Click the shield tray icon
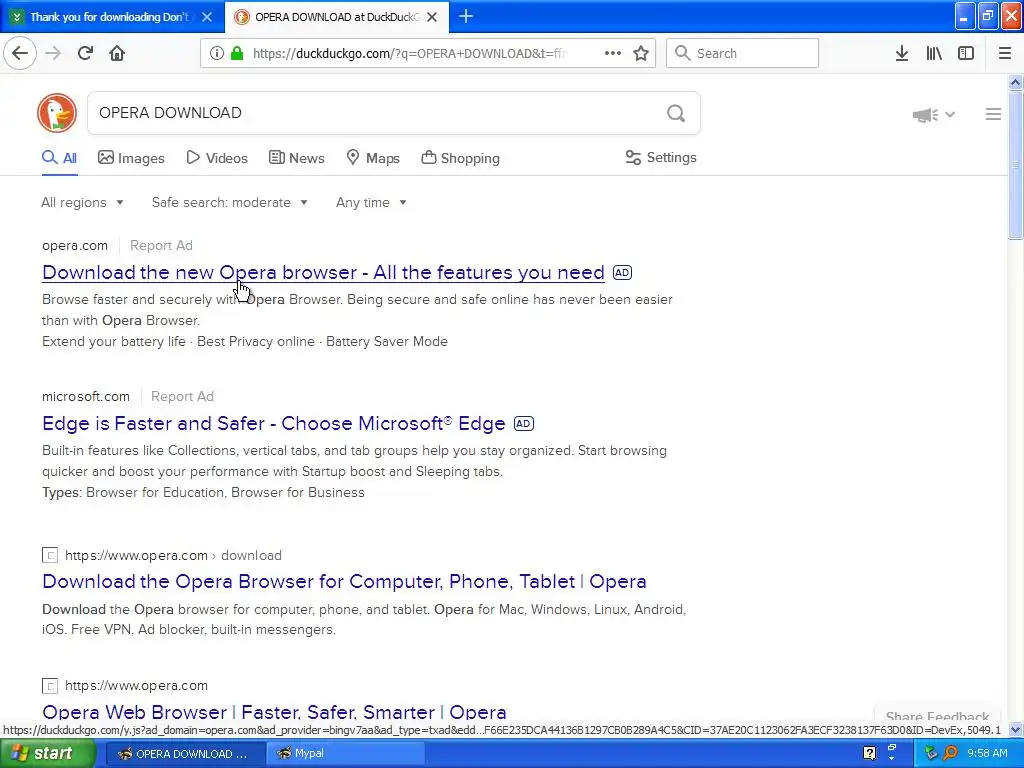Image resolution: width=1024 pixels, height=768 pixels. (931, 754)
